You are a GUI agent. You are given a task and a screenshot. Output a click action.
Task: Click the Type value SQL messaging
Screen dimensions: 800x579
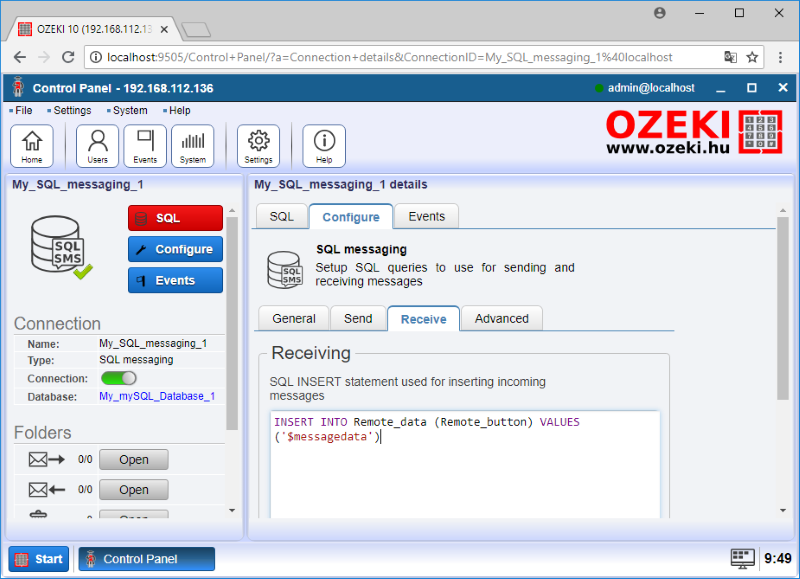click(136, 360)
